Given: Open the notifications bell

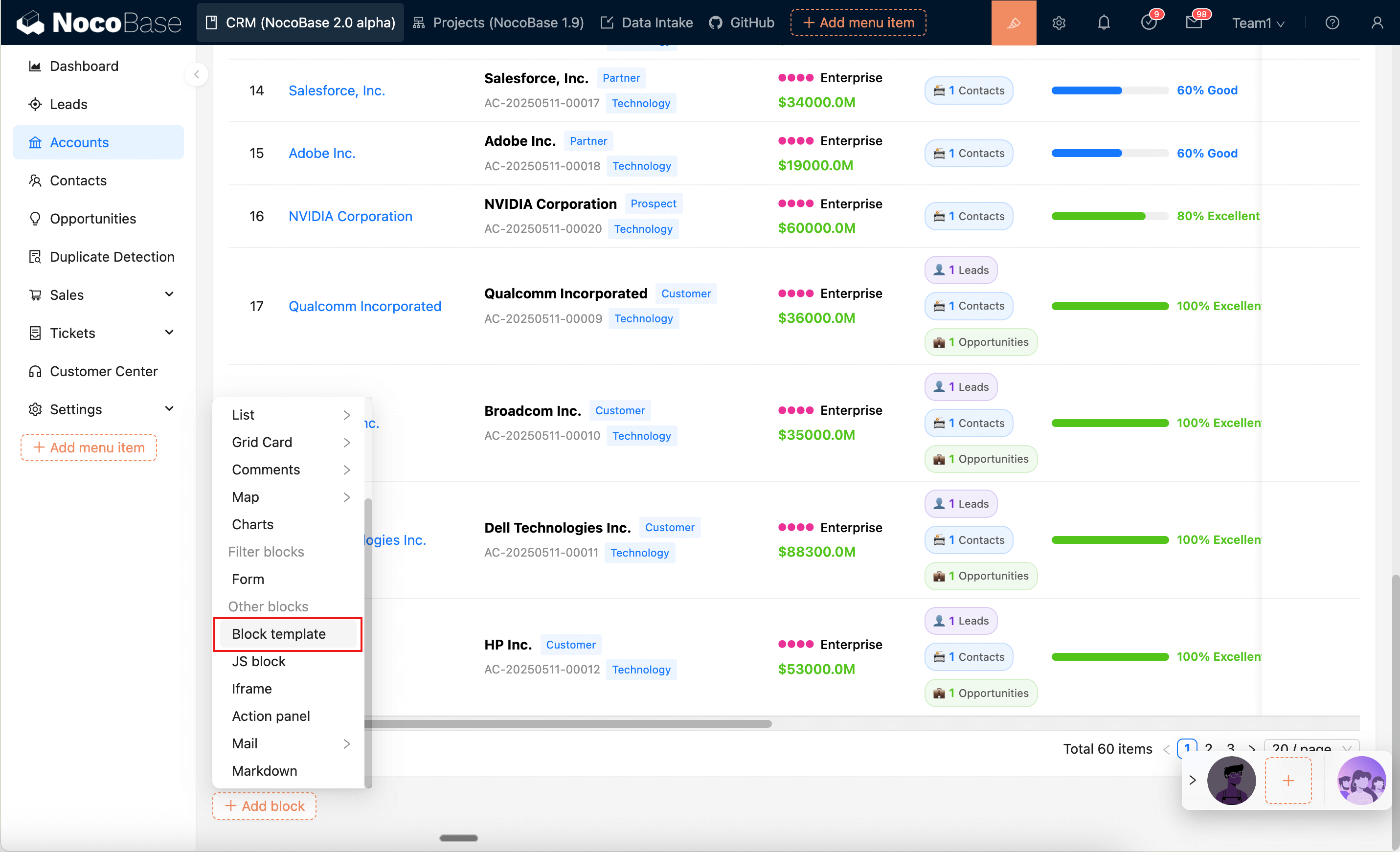Looking at the screenshot, I should [x=1104, y=22].
